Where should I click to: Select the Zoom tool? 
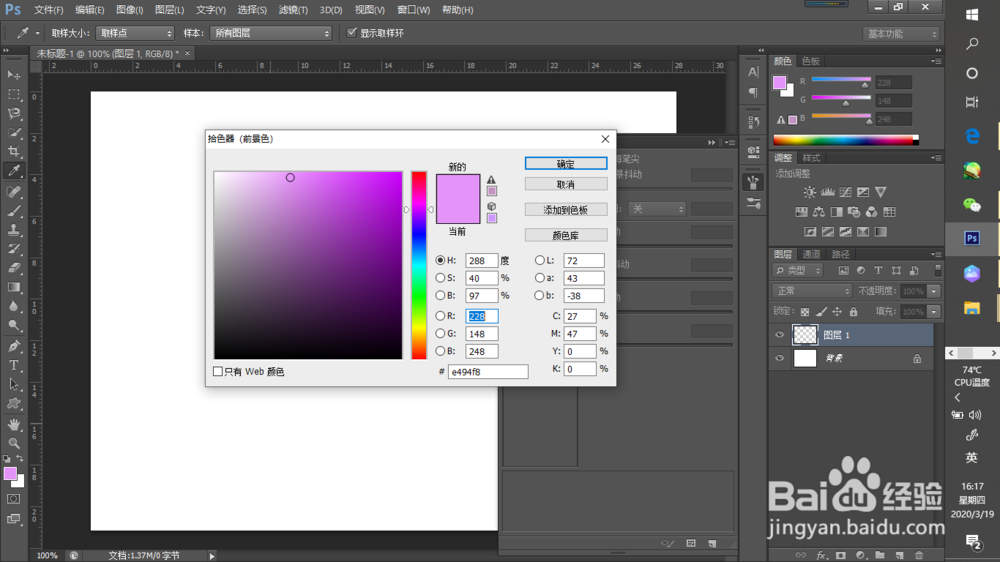pos(13,443)
